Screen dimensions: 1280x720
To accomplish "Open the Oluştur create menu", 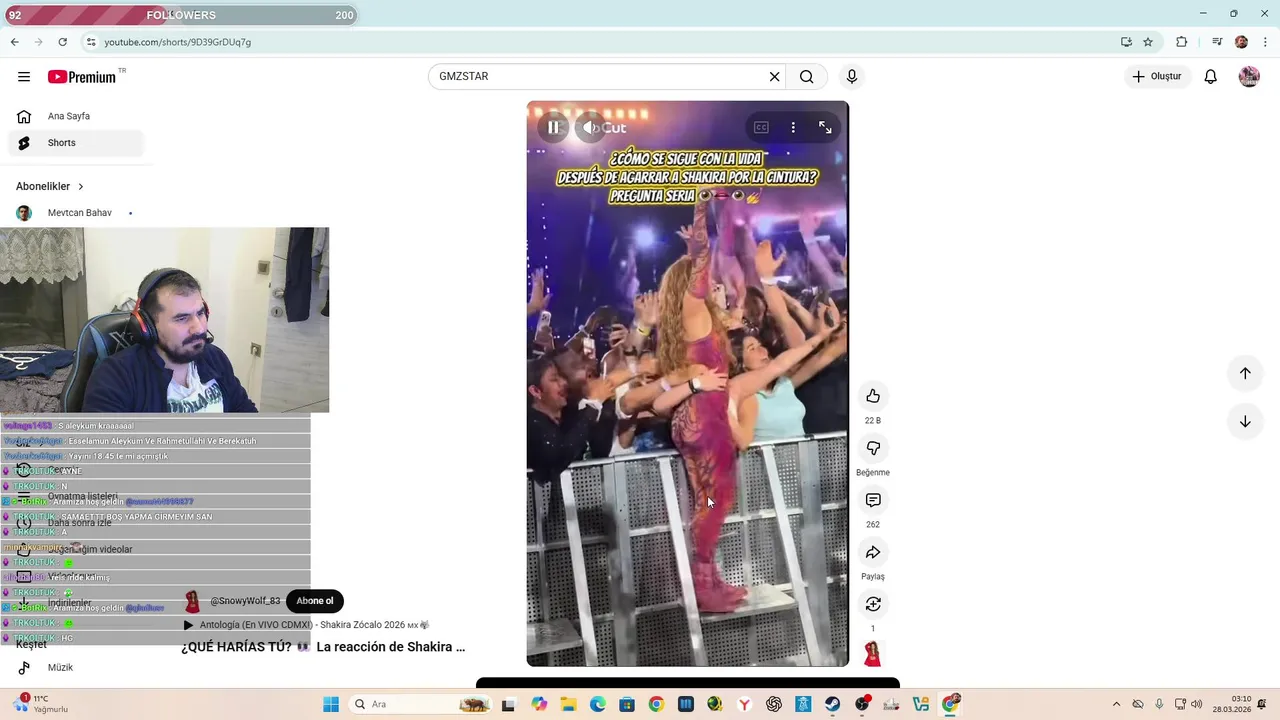I will pyautogui.click(x=1157, y=77).
